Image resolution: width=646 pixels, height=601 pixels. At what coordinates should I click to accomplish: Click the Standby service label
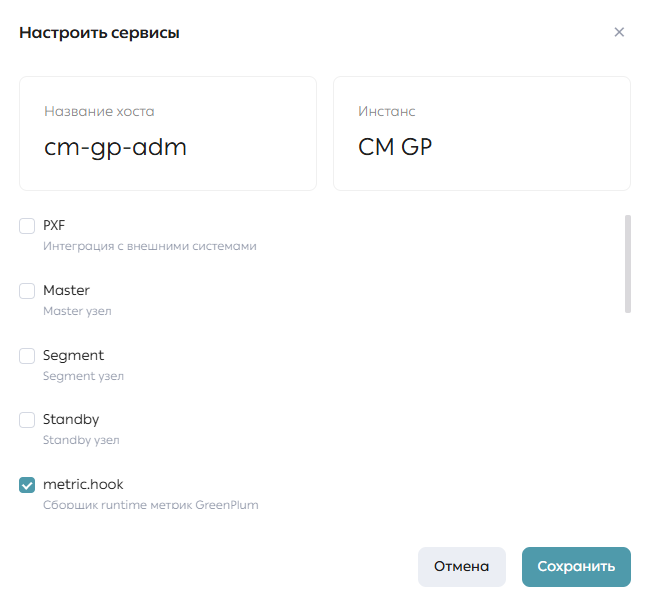[71, 420]
